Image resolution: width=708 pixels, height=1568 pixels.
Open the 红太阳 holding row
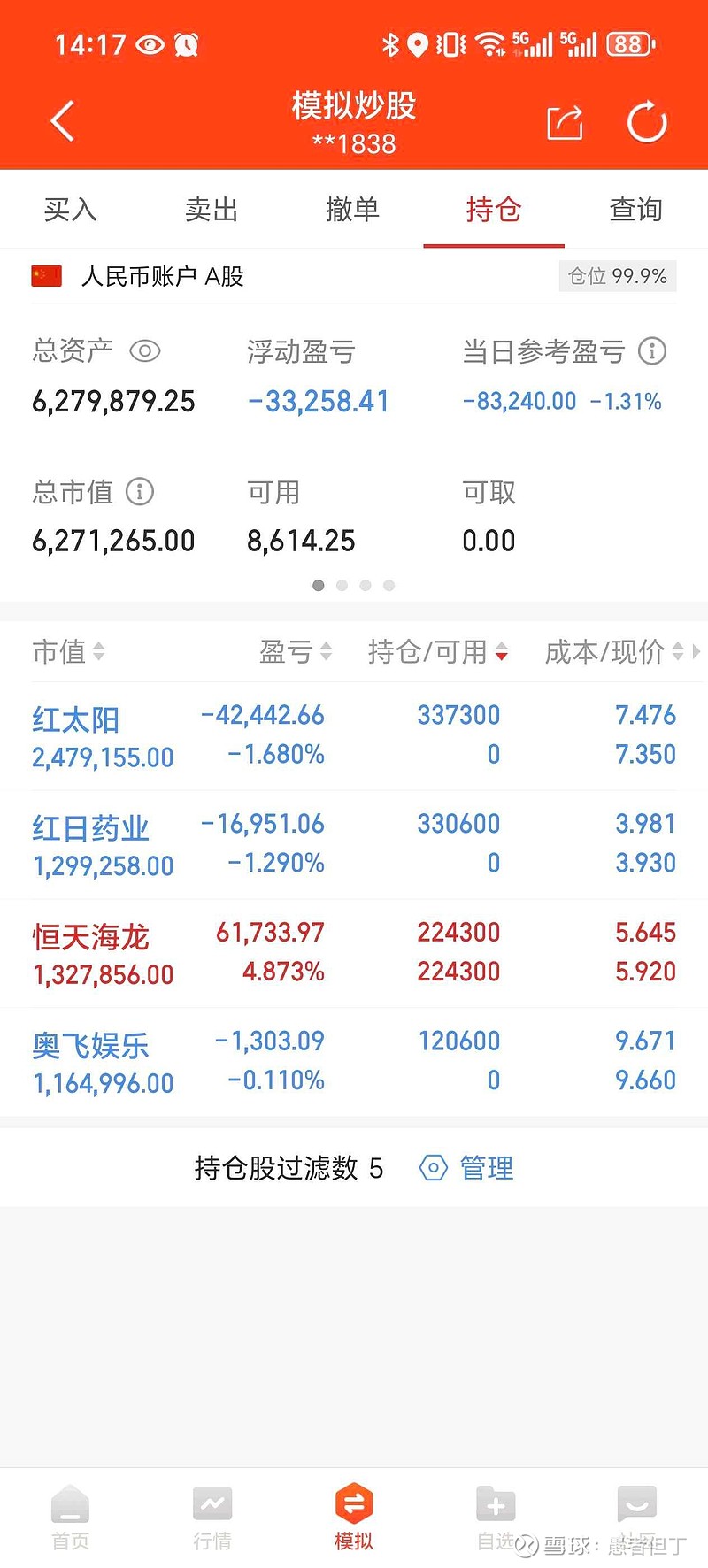click(x=354, y=736)
